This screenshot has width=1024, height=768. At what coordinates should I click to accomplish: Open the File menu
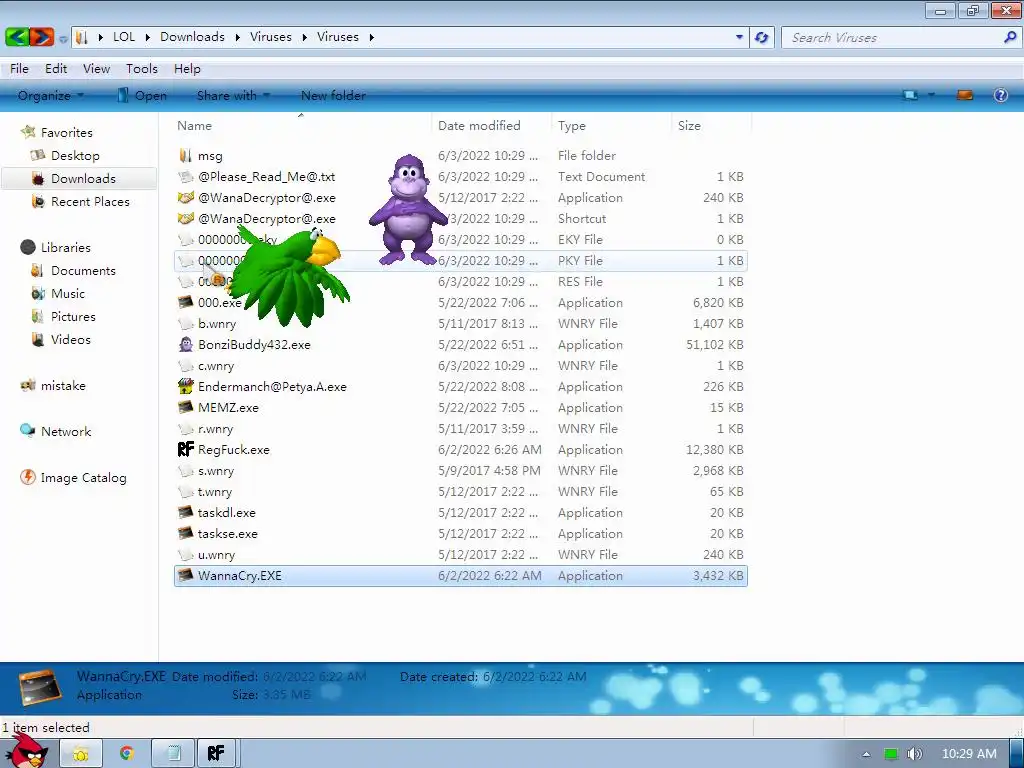coord(19,69)
